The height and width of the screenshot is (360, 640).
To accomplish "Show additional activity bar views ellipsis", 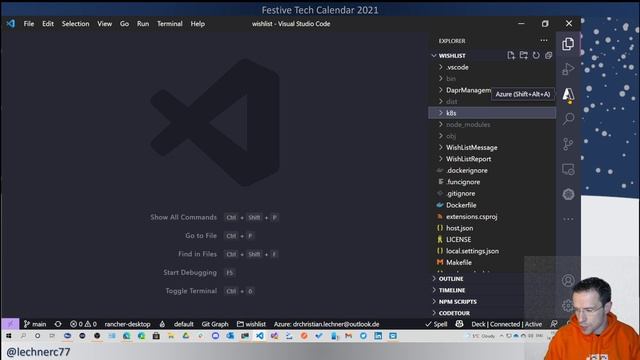I will click(568, 219).
